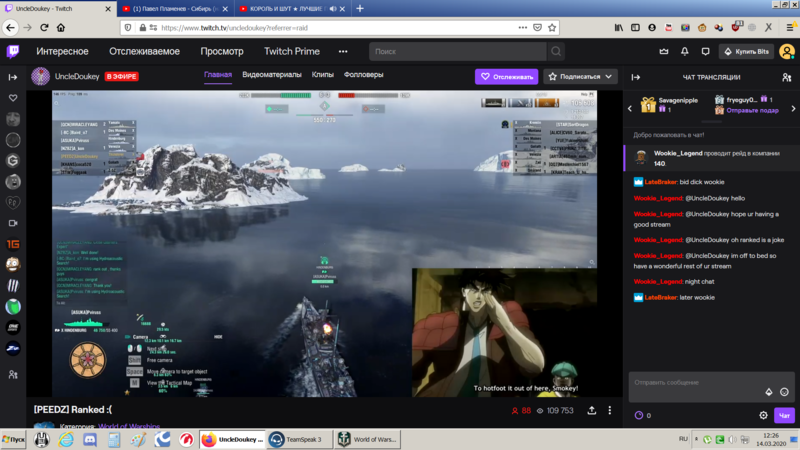Open the chat users list icon
The width and height of the screenshot is (800, 450).
pos(786,78)
